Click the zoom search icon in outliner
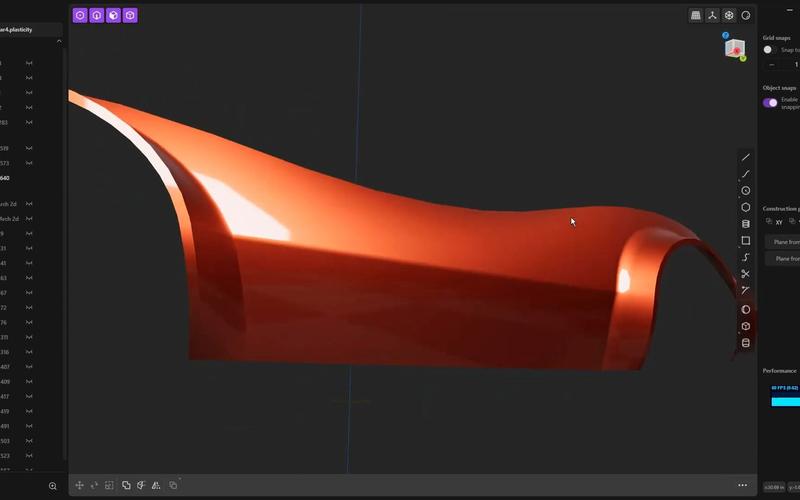 53,486
